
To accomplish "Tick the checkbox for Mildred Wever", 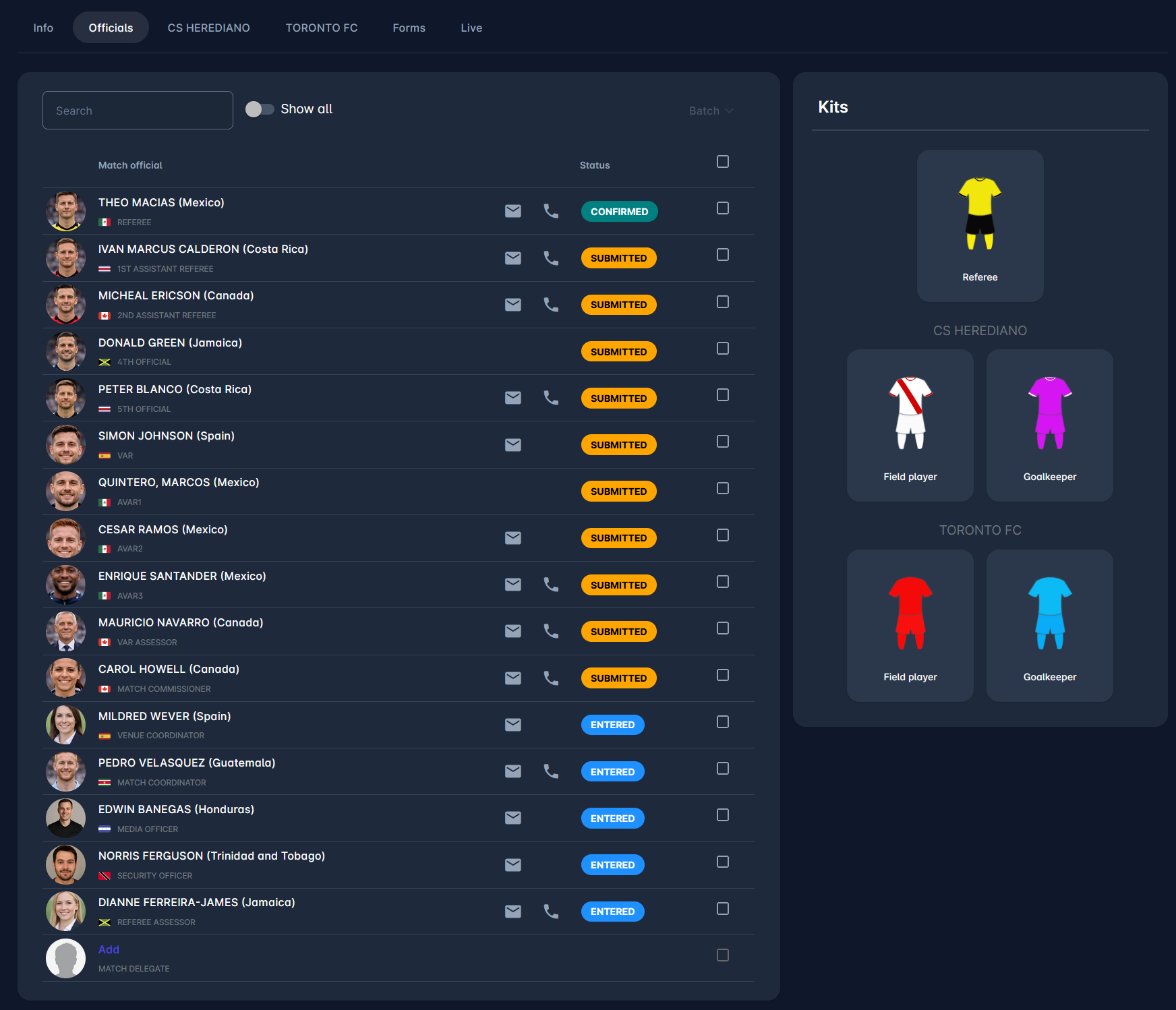I will point(722,722).
